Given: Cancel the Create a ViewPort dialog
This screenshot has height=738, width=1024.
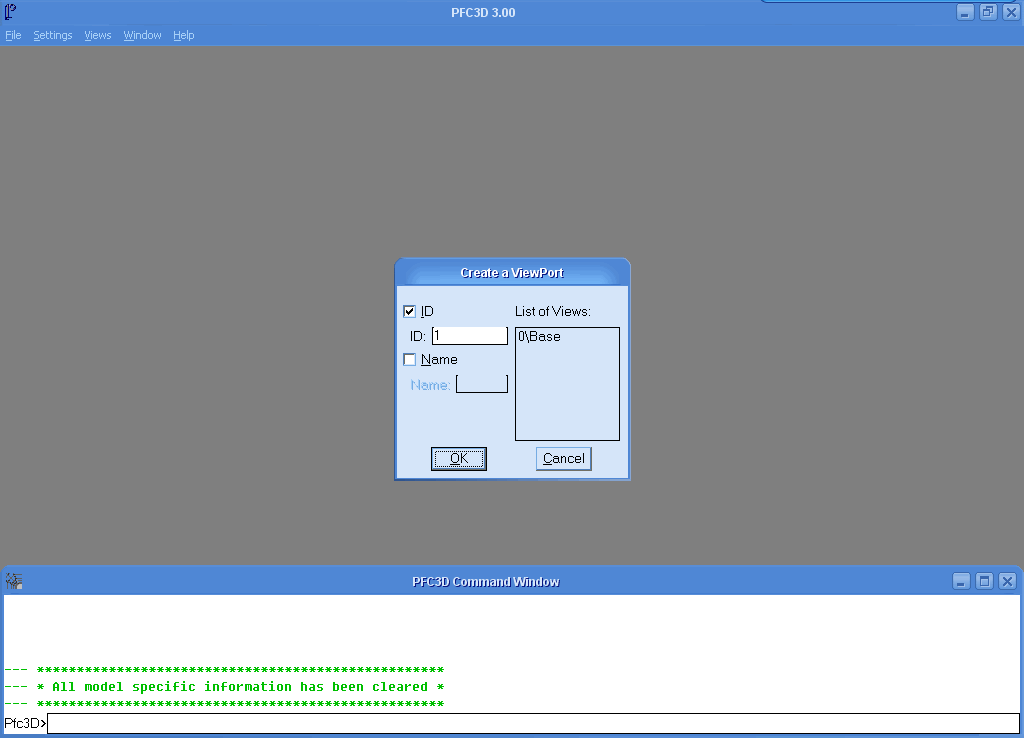Looking at the screenshot, I should click(x=564, y=458).
